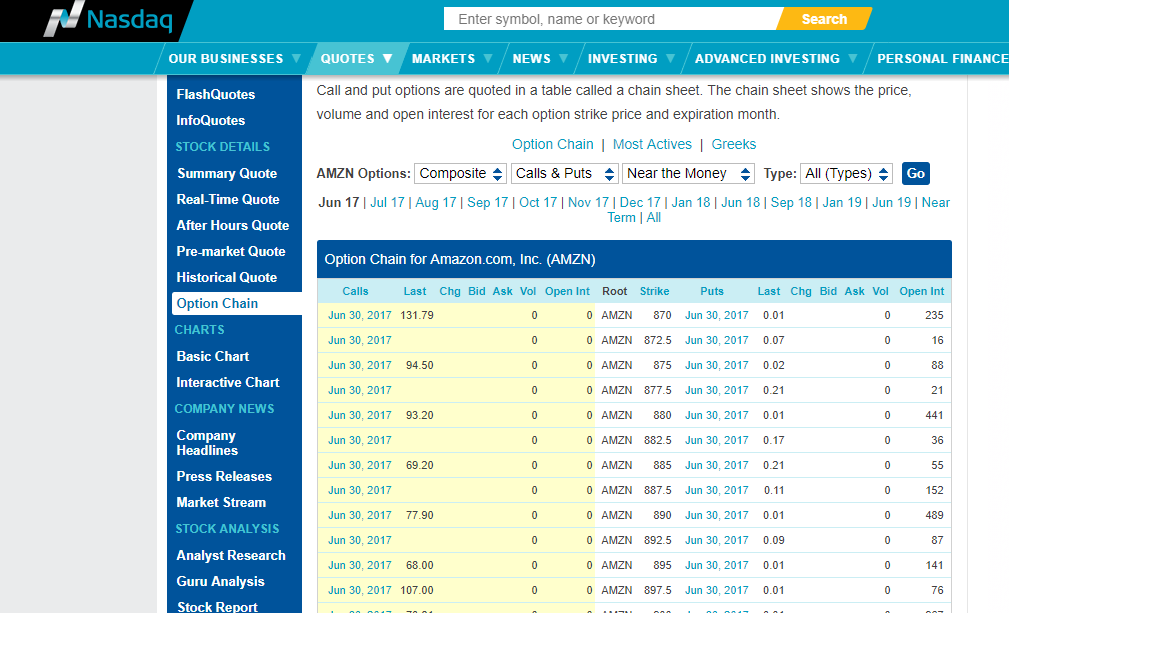Open the QUOTES menu
Screen dimensions: 1152x648
(x=356, y=59)
